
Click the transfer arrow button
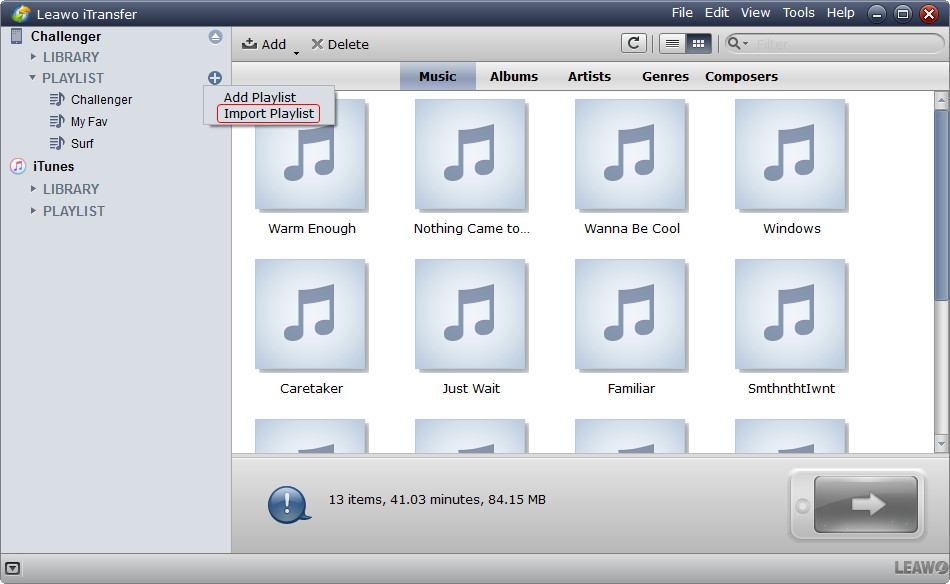click(865, 504)
